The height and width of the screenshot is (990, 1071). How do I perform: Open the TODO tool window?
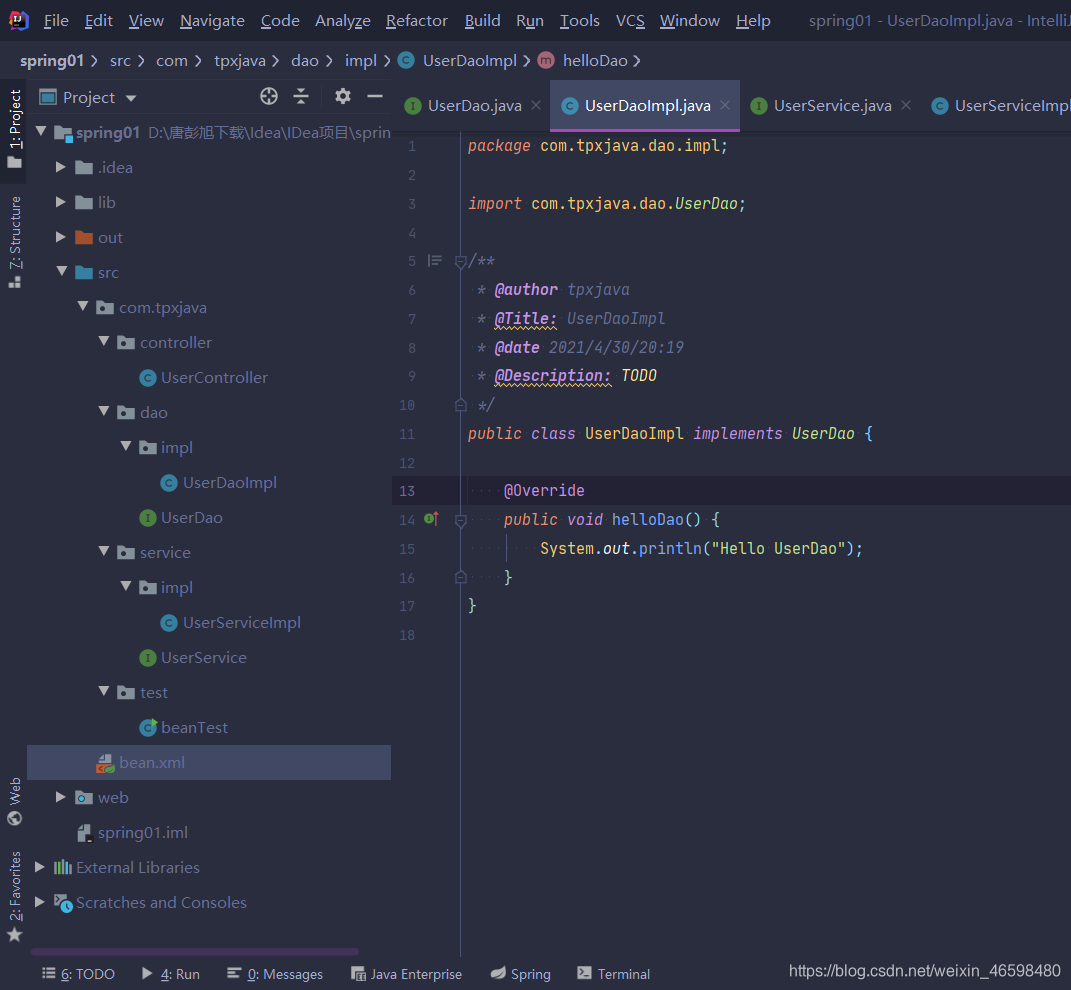(x=79, y=974)
